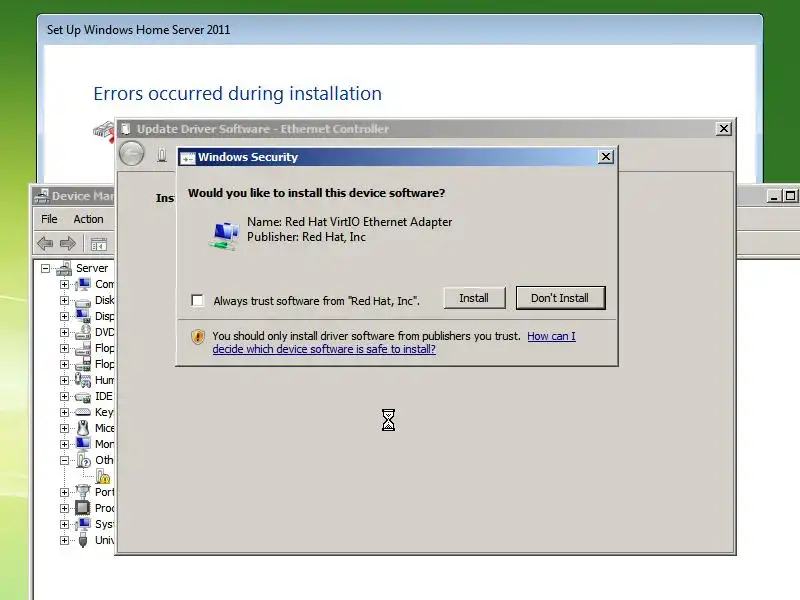Expand the IDE controllers node
Viewport: 800px width, 600px height.
pos(64,396)
